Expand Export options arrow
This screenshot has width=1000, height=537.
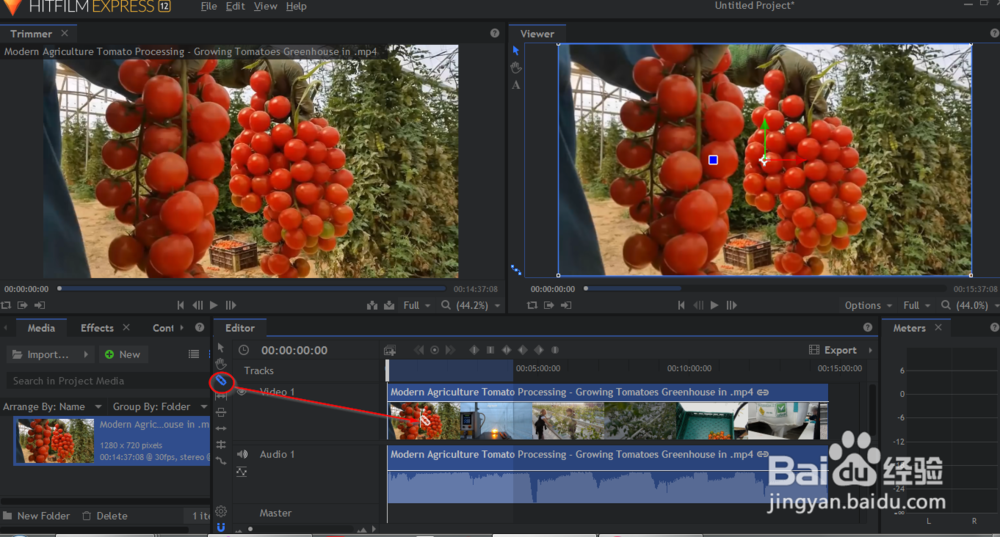tap(870, 350)
